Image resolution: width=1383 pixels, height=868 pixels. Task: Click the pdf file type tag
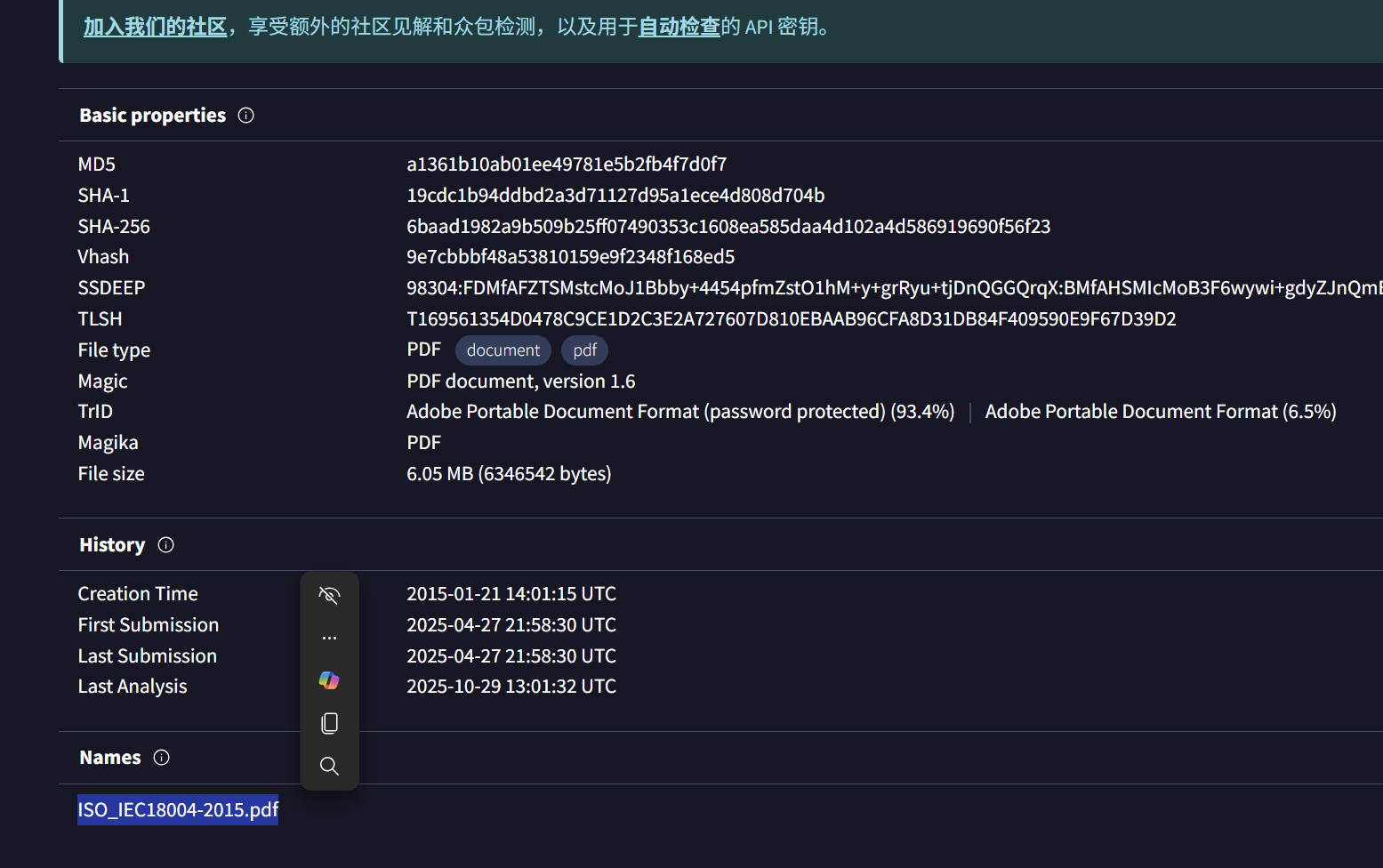[x=585, y=350]
